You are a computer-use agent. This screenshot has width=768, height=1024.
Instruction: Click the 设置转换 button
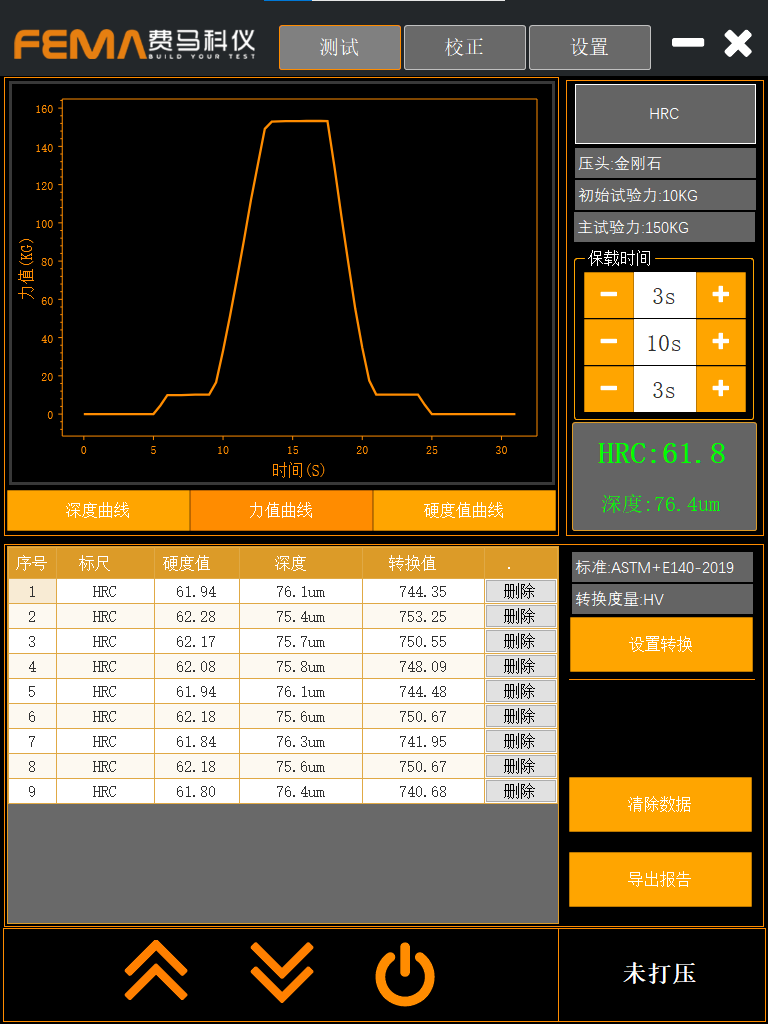[x=660, y=645]
